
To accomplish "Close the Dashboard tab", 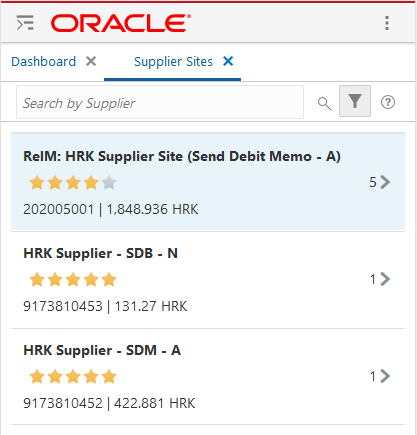I will [91, 61].
